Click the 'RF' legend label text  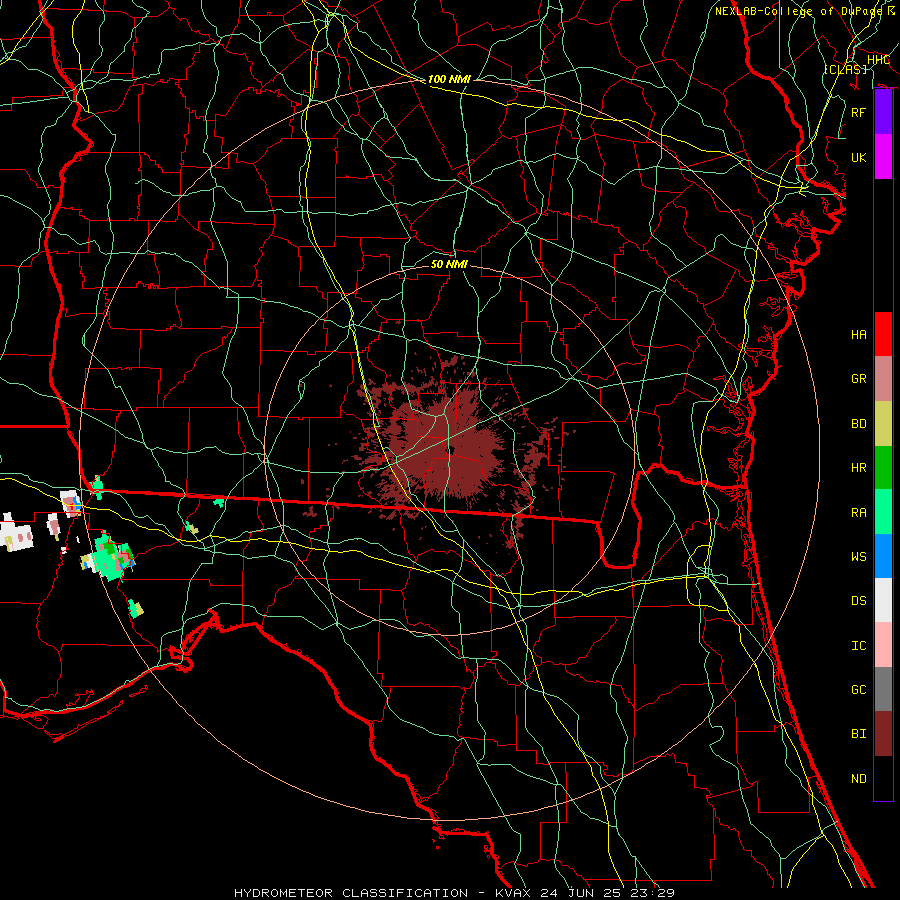click(x=859, y=112)
